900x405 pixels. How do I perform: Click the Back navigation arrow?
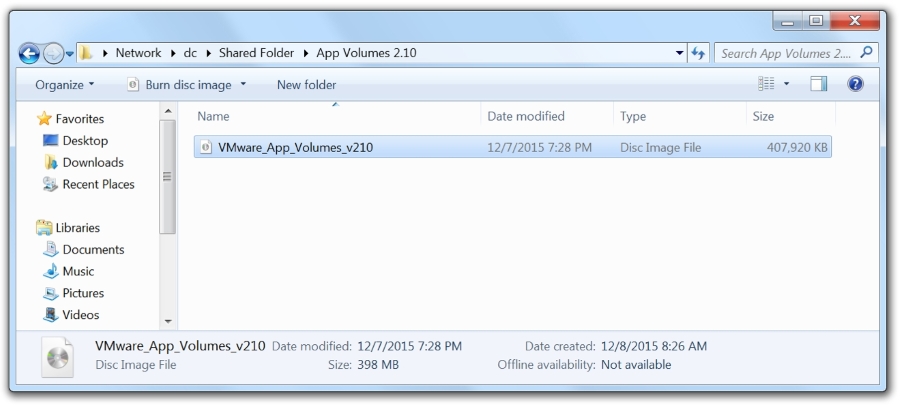coord(29,53)
